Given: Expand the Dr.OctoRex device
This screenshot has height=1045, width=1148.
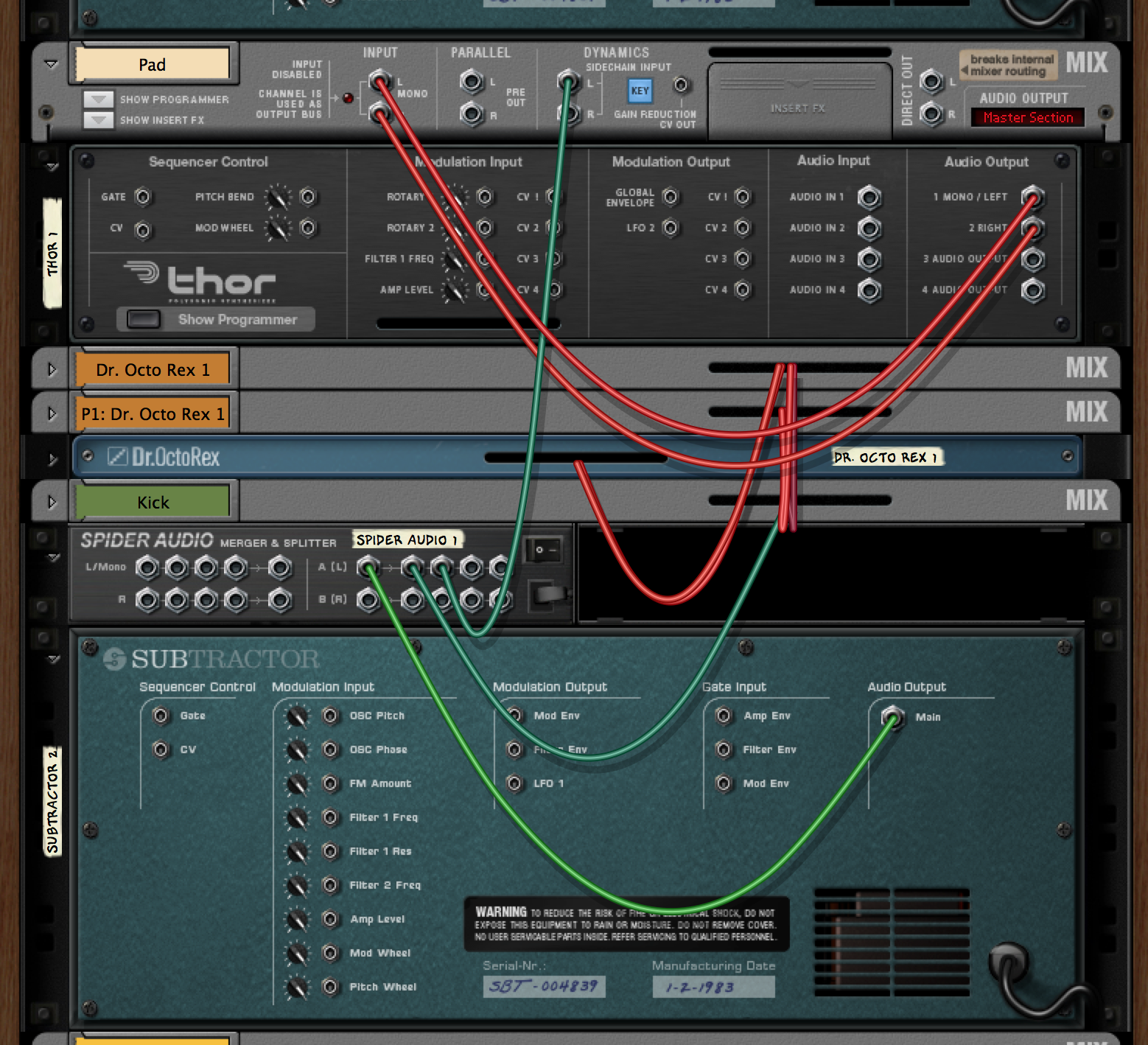Looking at the screenshot, I should pos(52,459).
